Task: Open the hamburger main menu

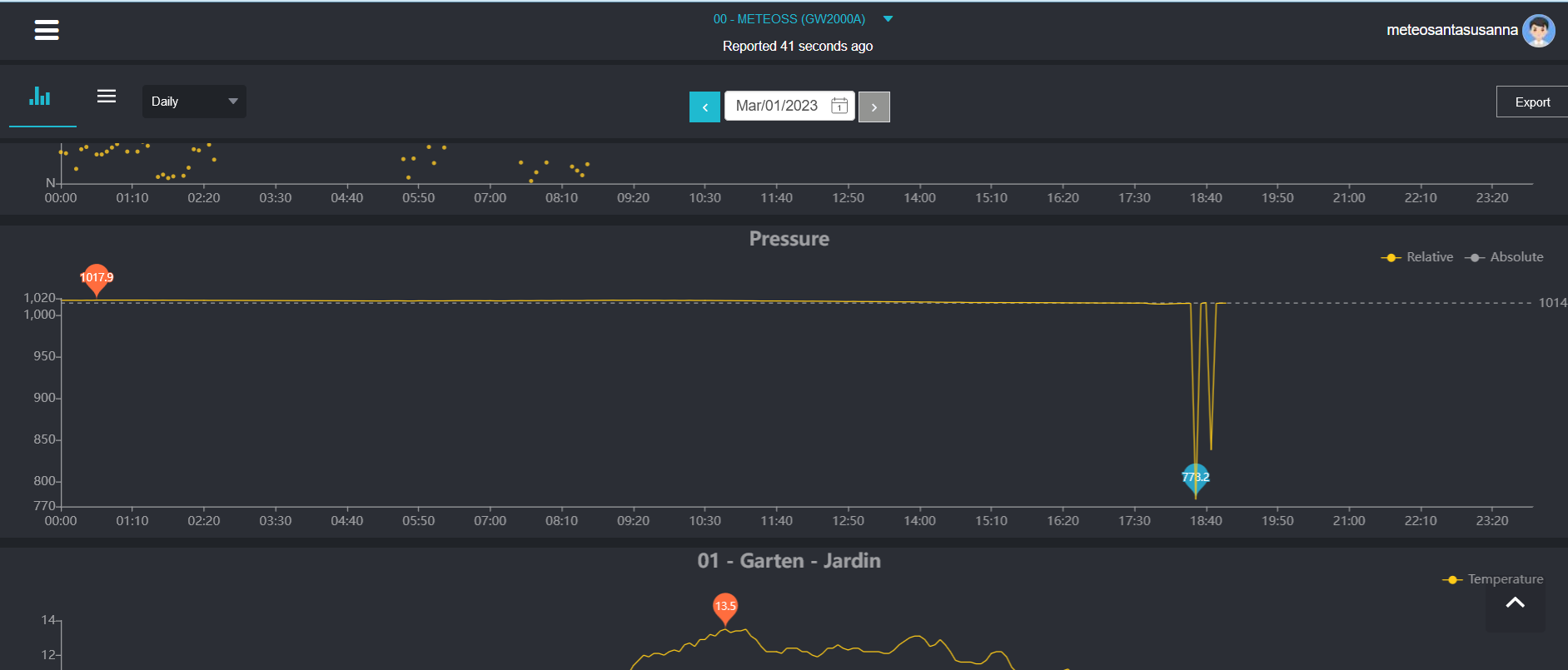Action: coord(47,31)
